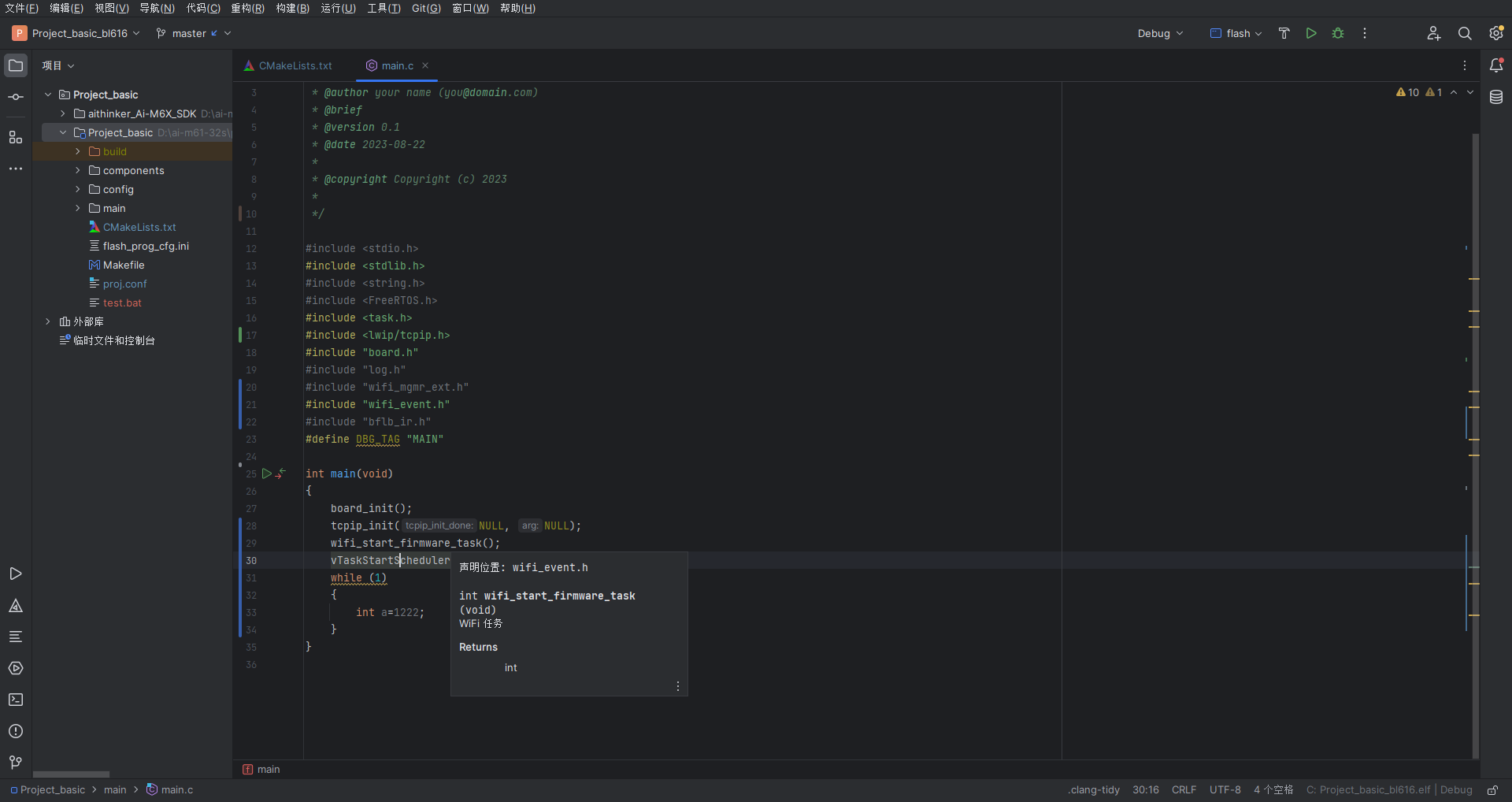Click the wifi_event.h declaration link in popup
The width and height of the screenshot is (1512, 802).
550,567
